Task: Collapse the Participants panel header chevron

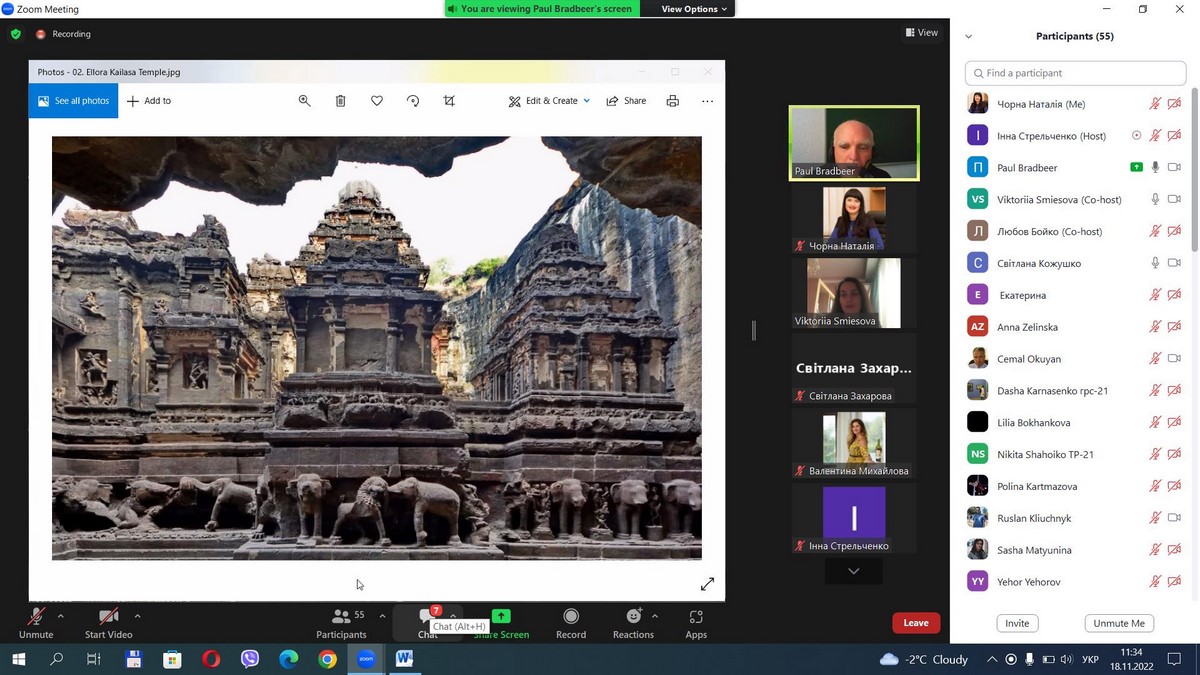Action: click(968, 37)
